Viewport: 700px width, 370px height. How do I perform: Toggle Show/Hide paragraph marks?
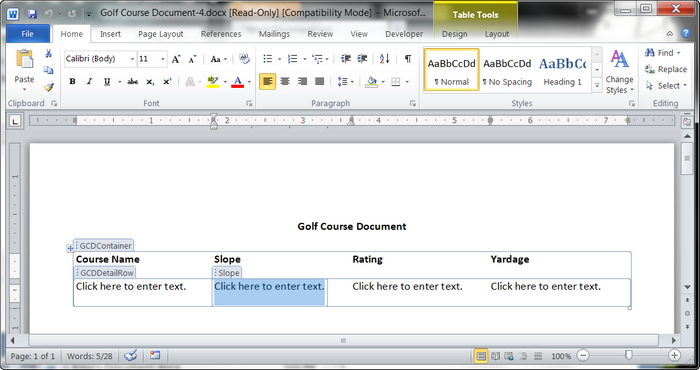408,59
